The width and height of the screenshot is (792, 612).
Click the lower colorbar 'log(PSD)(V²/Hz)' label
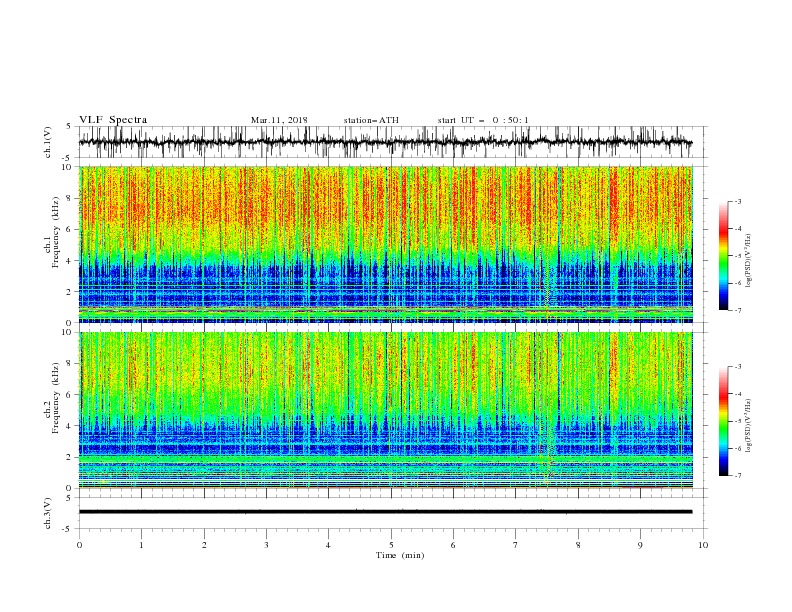coord(748,425)
